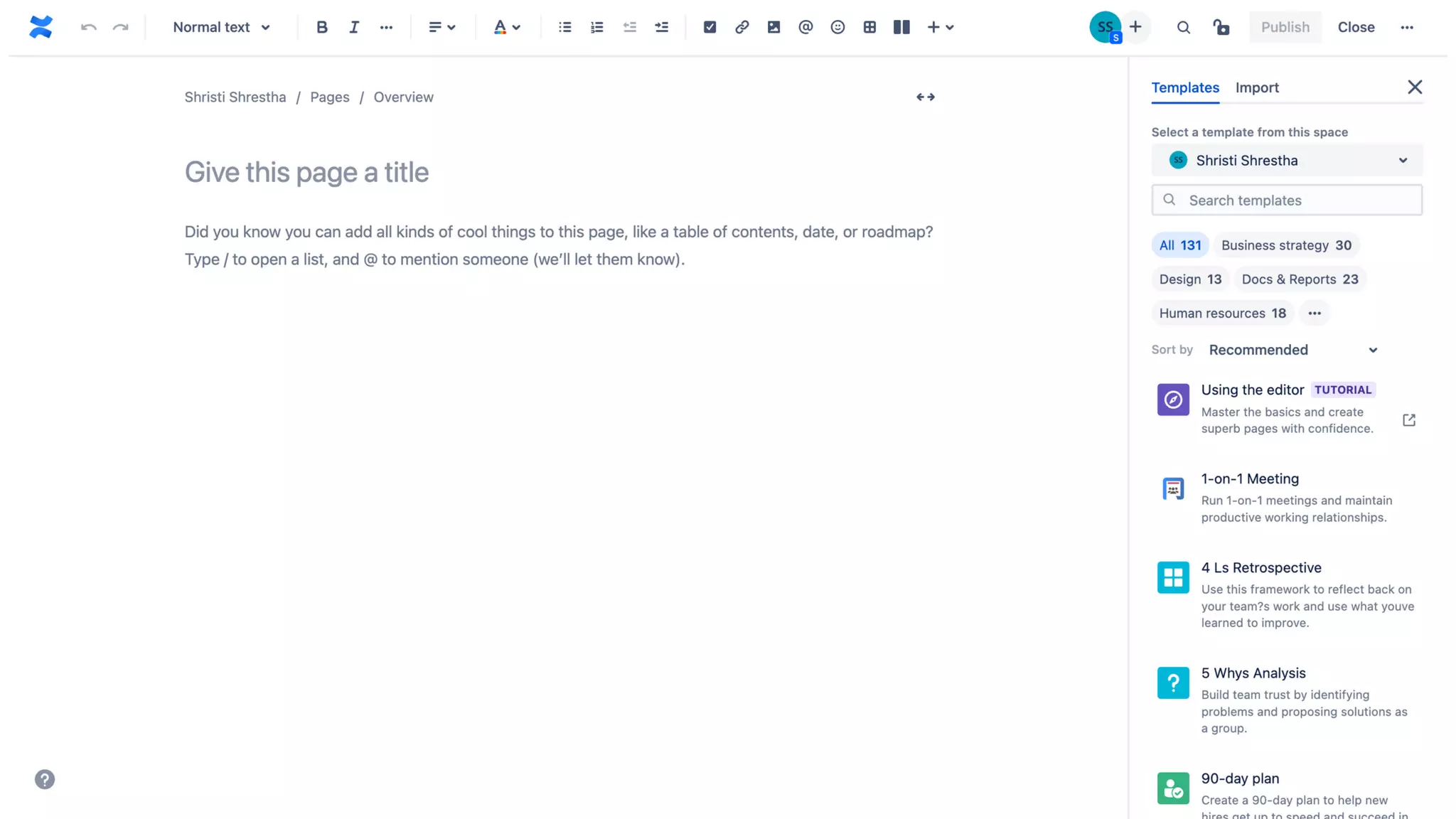The height and width of the screenshot is (819, 1456).
Task: Insert a table from the toolbar
Action: [869, 27]
